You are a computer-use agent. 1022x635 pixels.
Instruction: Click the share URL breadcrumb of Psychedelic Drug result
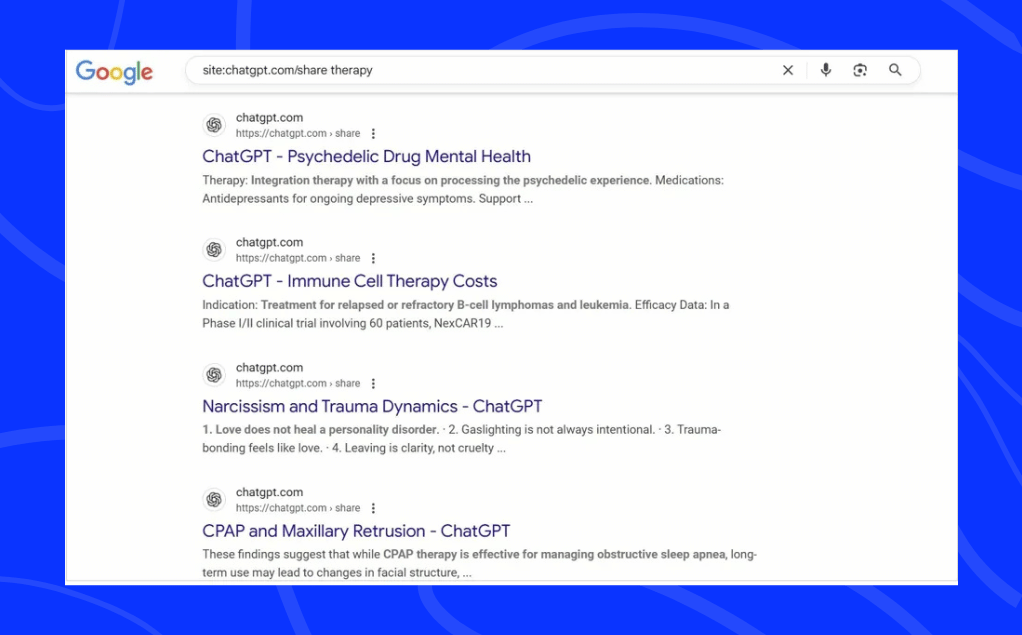(298, 133)
